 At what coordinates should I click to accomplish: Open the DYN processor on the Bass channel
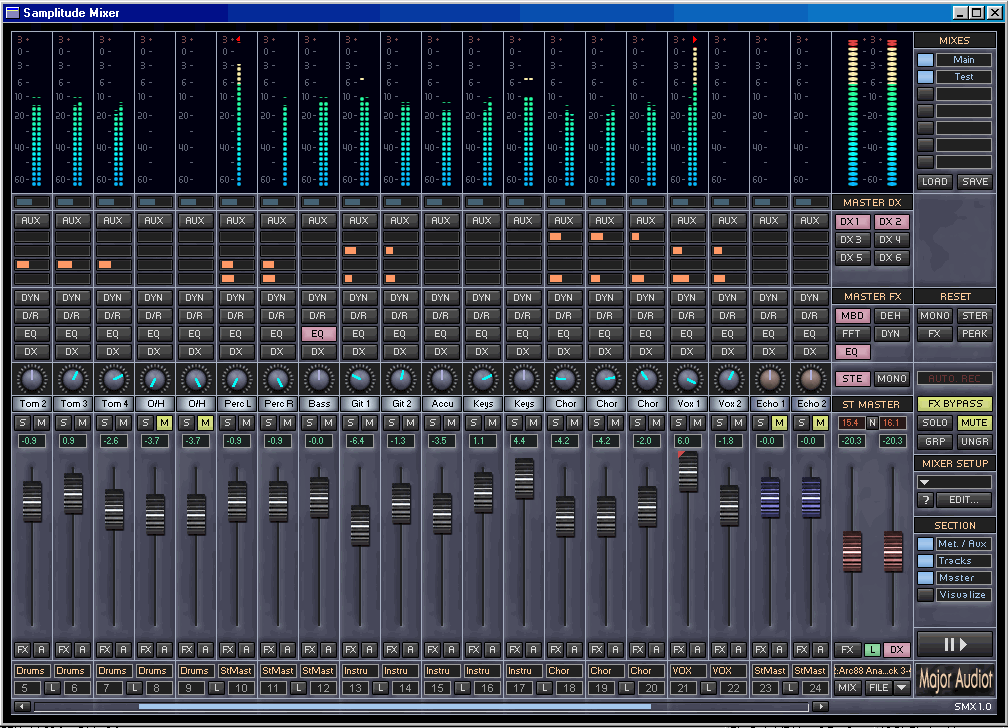pos(318,297)
